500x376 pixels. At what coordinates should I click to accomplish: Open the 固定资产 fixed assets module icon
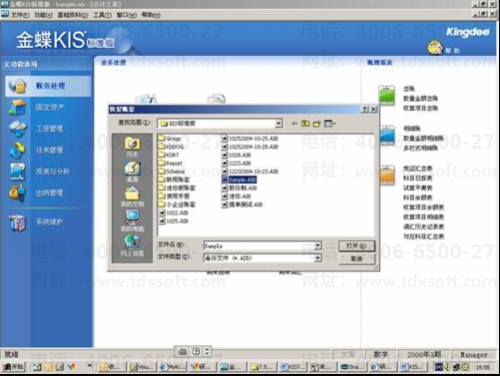[17, 107]
